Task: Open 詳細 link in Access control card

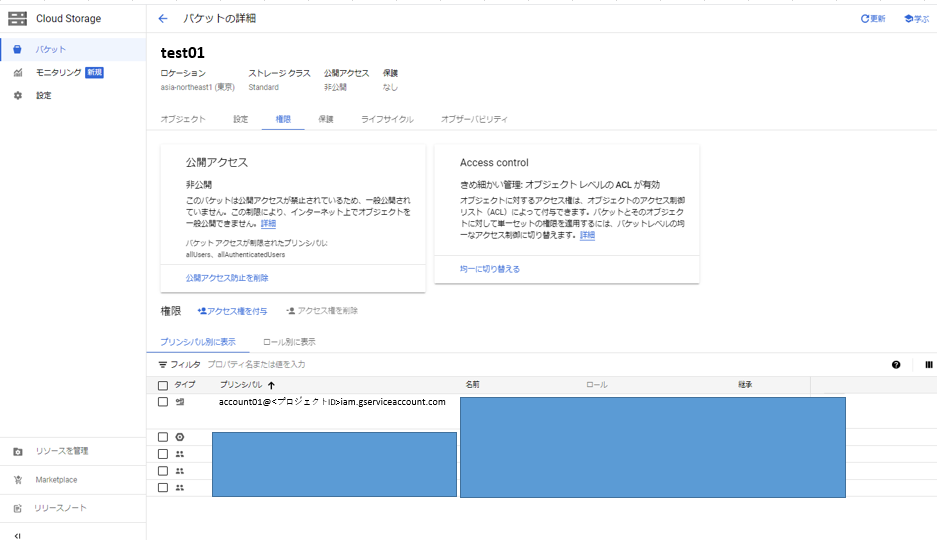Action: click(x=587, y=235)
